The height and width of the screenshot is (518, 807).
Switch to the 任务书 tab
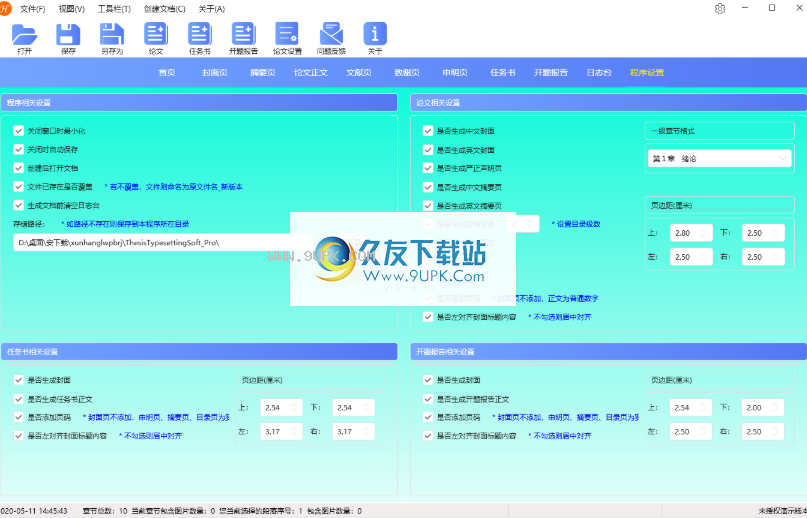click(x=503, y=73)
